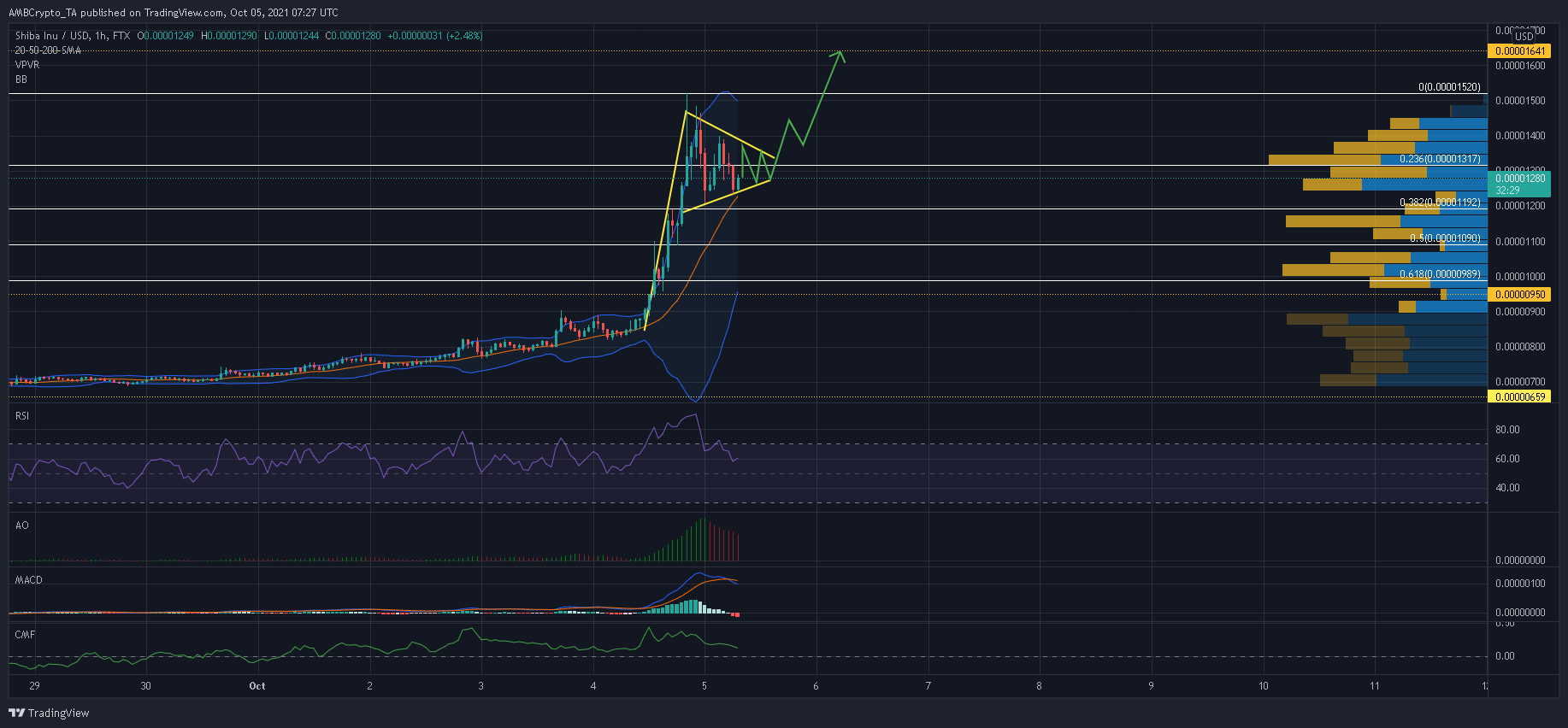
Task: Click the 20-50-200-SMA indicator label
Action: (x=48, y=50)
